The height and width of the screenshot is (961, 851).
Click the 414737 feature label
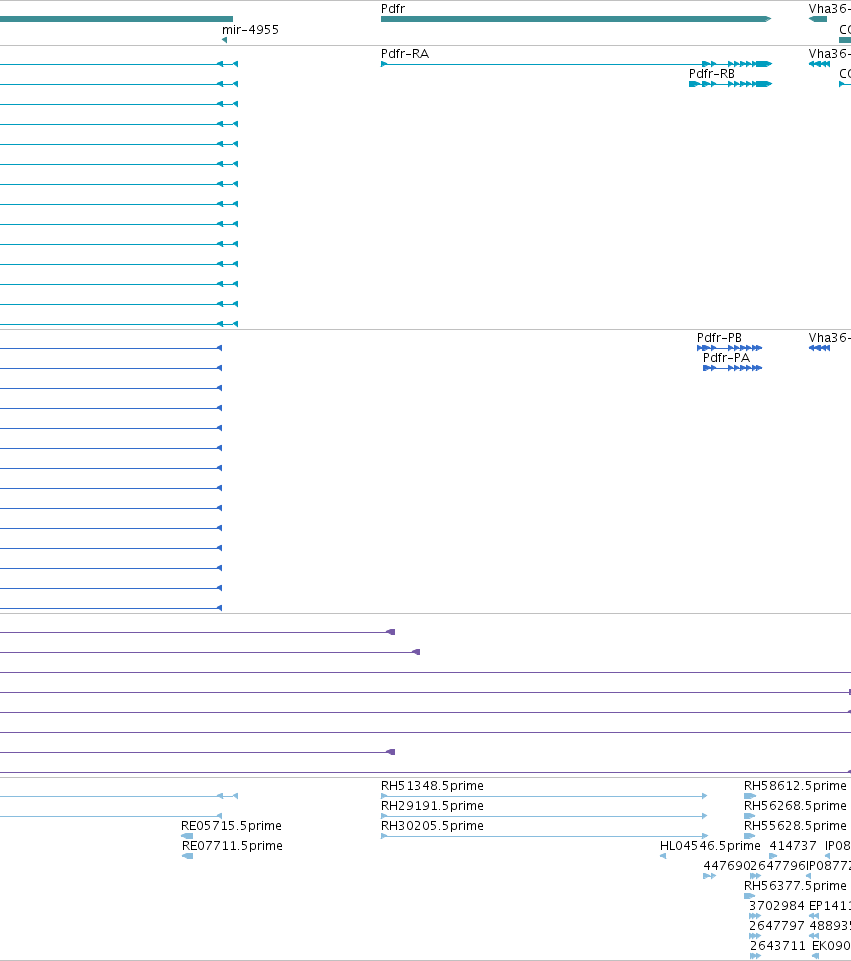tap(793, 846)
